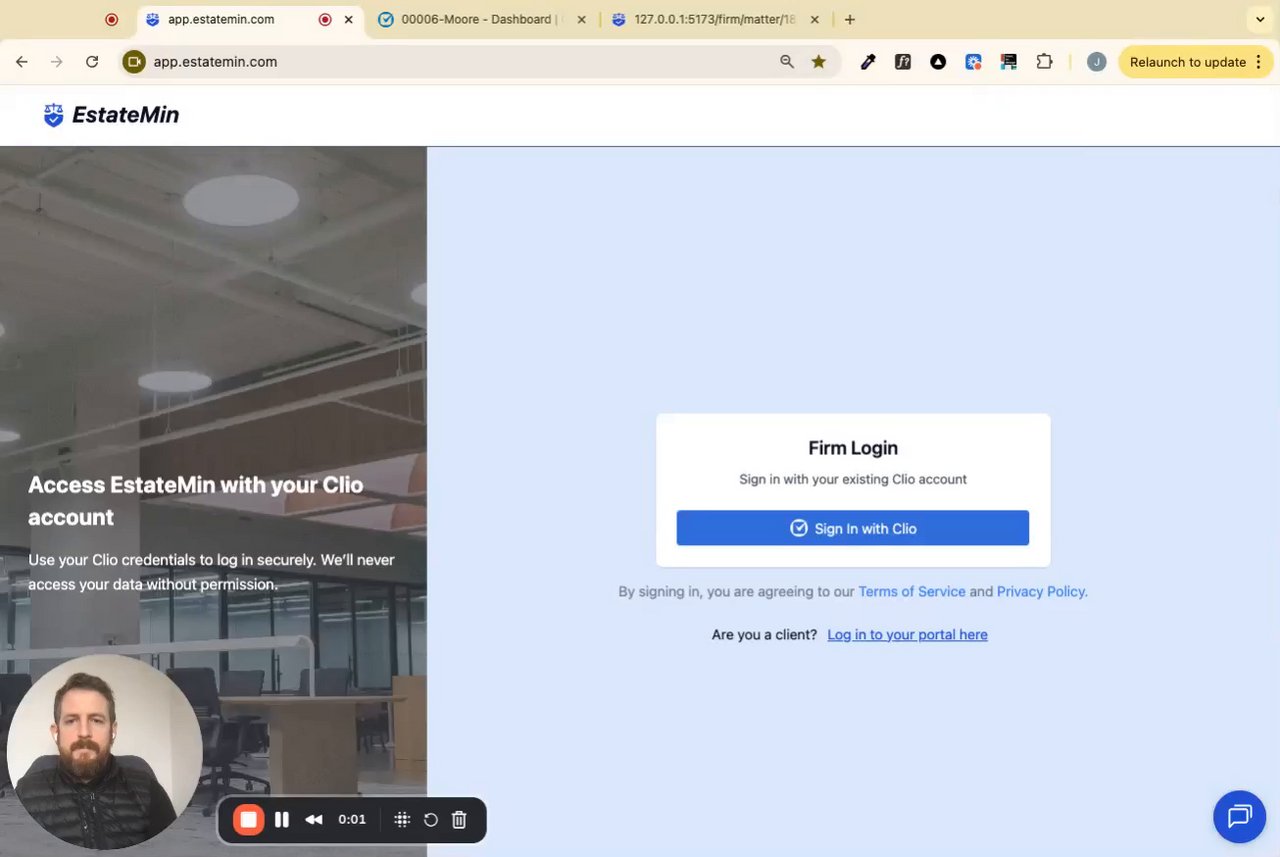Click the recording timer 0:01
1280x857 pixels.
point(352,820)
